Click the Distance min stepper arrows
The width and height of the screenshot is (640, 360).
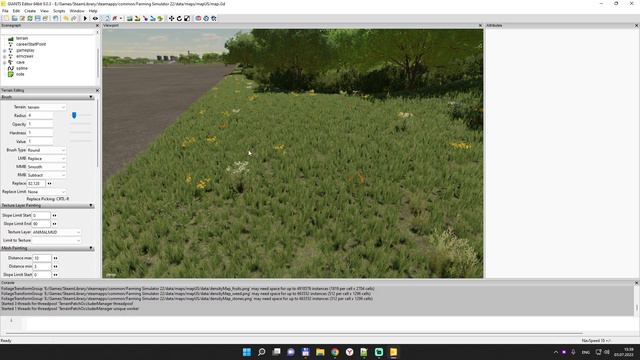pos(55,267)
